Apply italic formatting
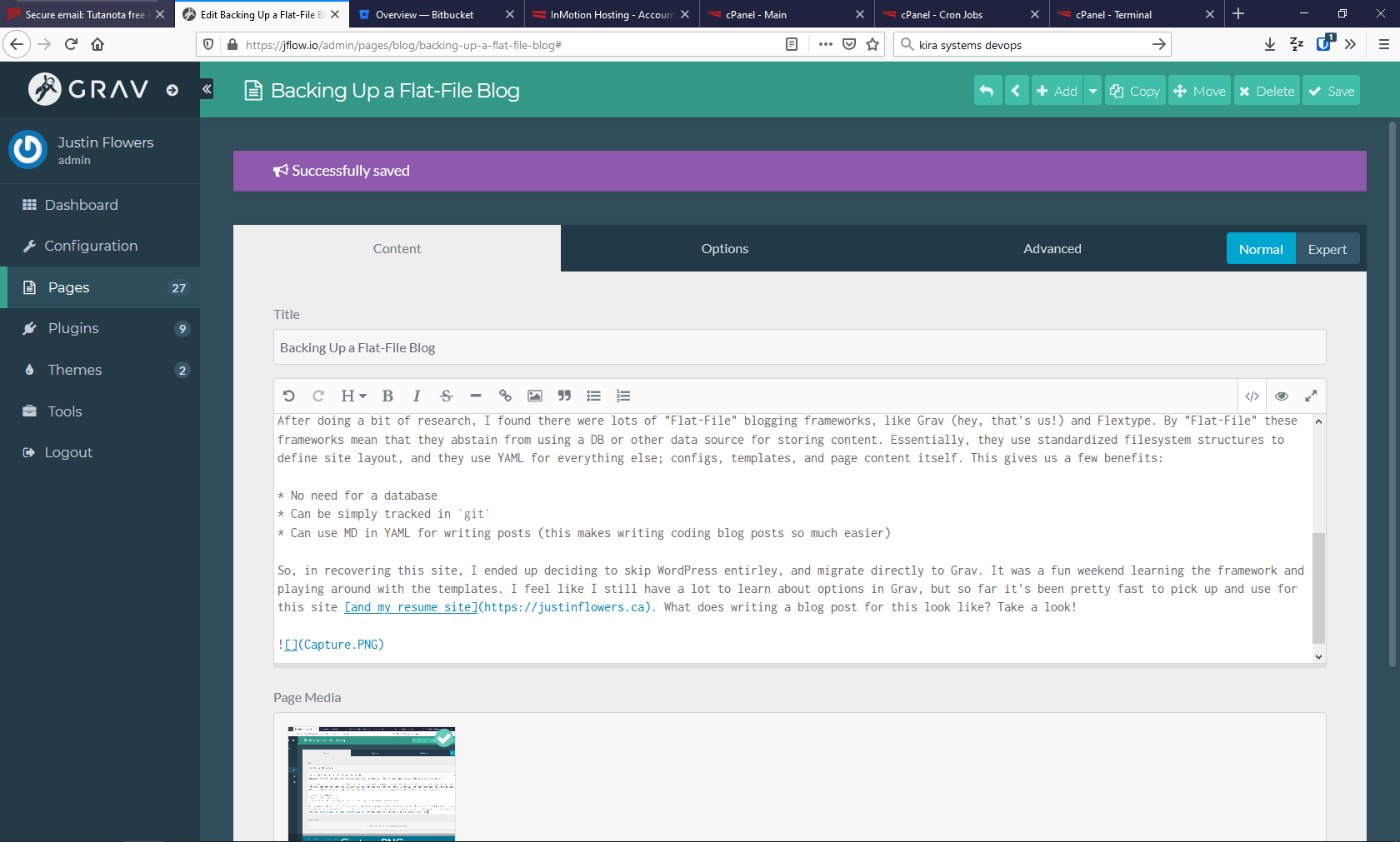1400x842 pixels. (x=417, y=396)
